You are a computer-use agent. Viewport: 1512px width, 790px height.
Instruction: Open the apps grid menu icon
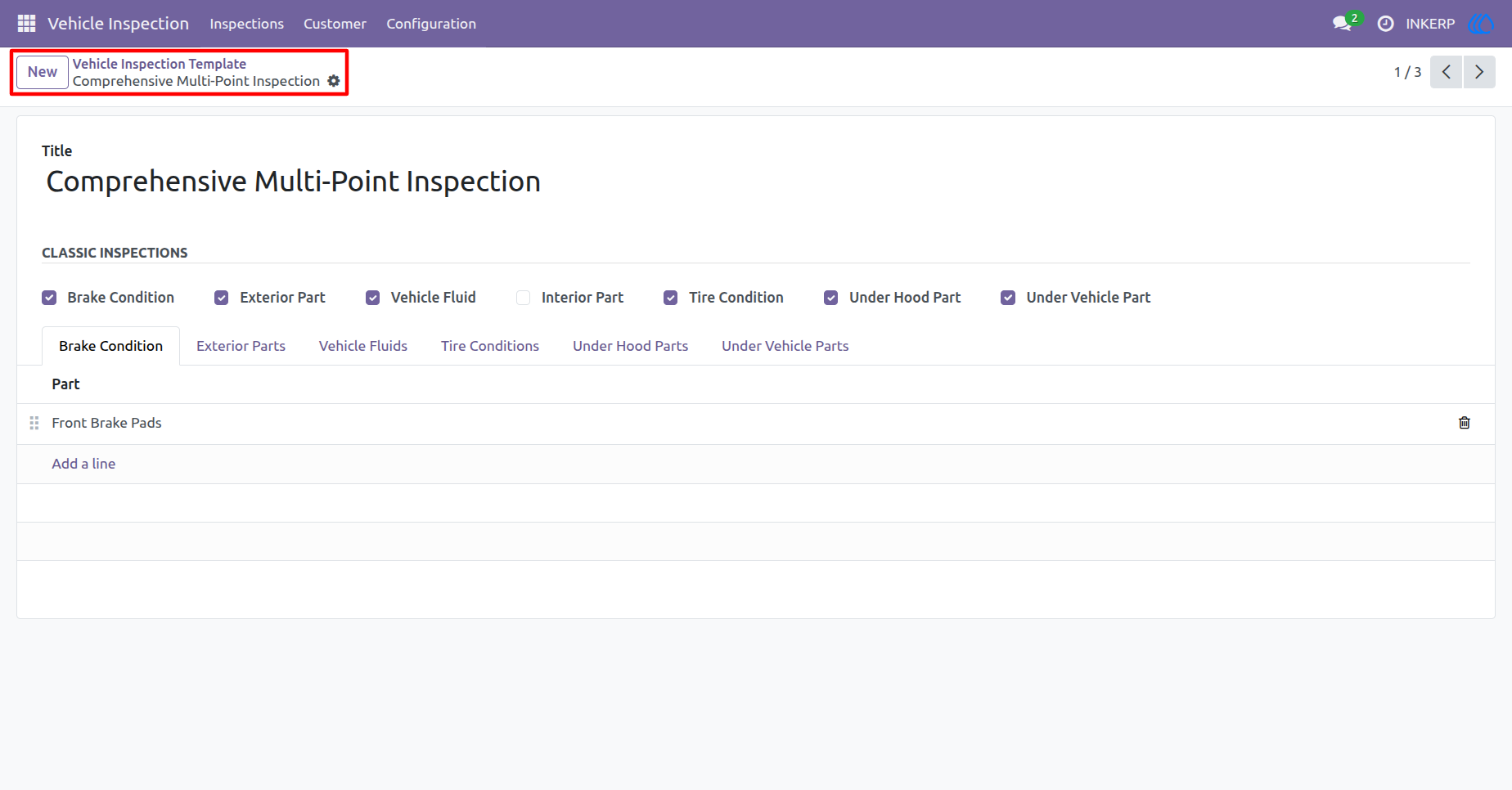pyautogui.click(x=26, y=24)
